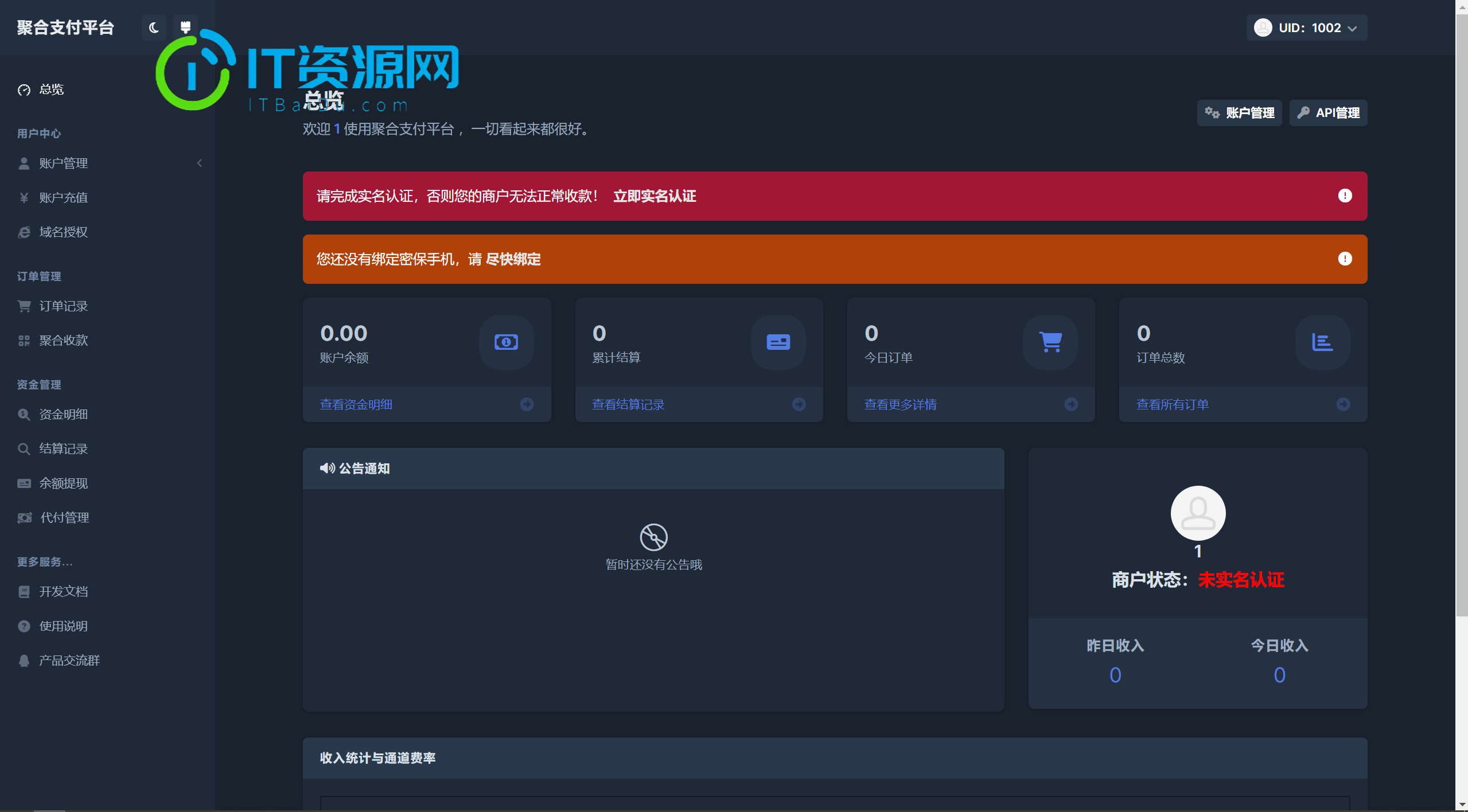Click the 收入统计与通道费率 panel header
The width and height of the screenshot is (1468, 812).
(x=835, y=758)
